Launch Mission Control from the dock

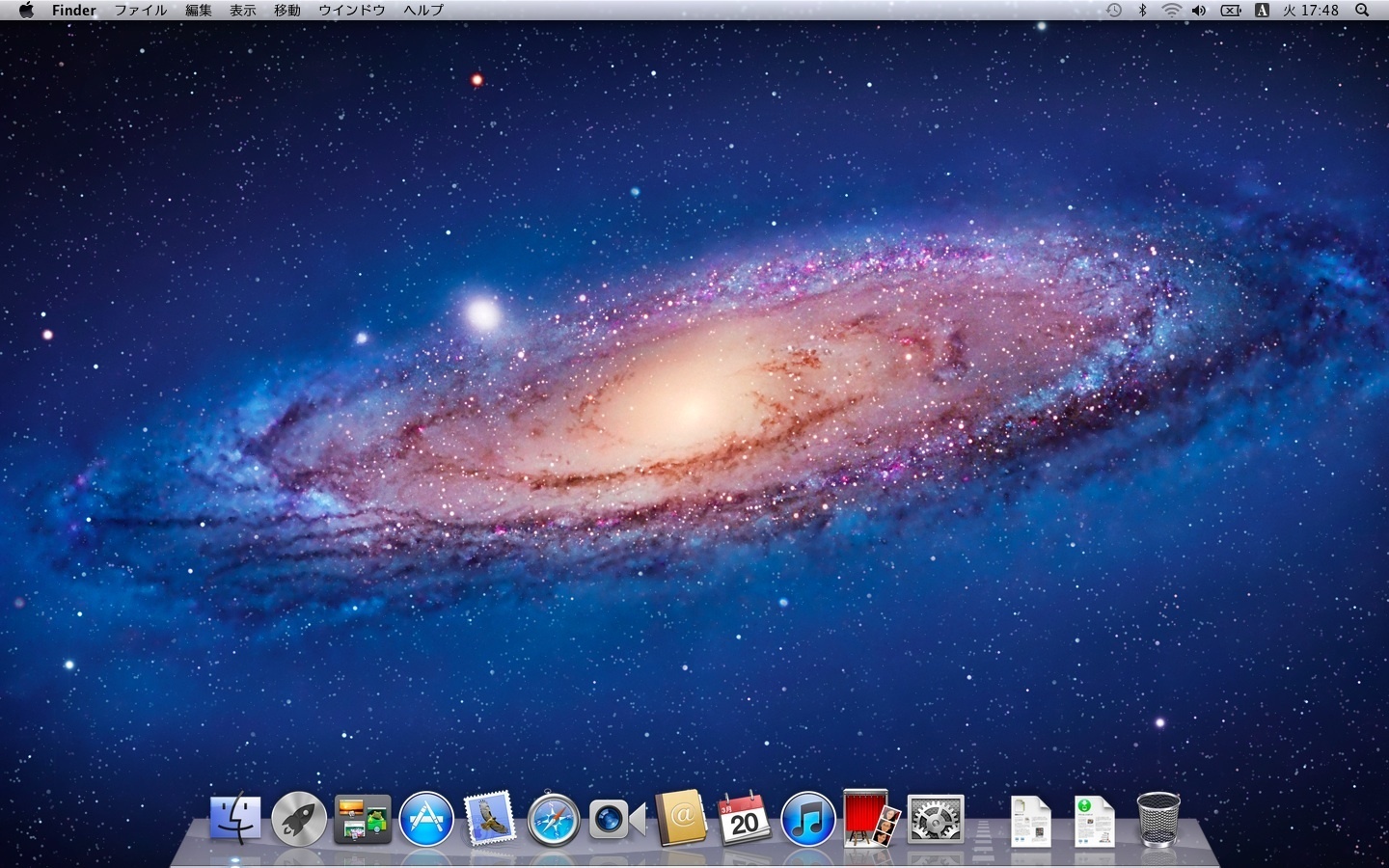click(363, 820)
